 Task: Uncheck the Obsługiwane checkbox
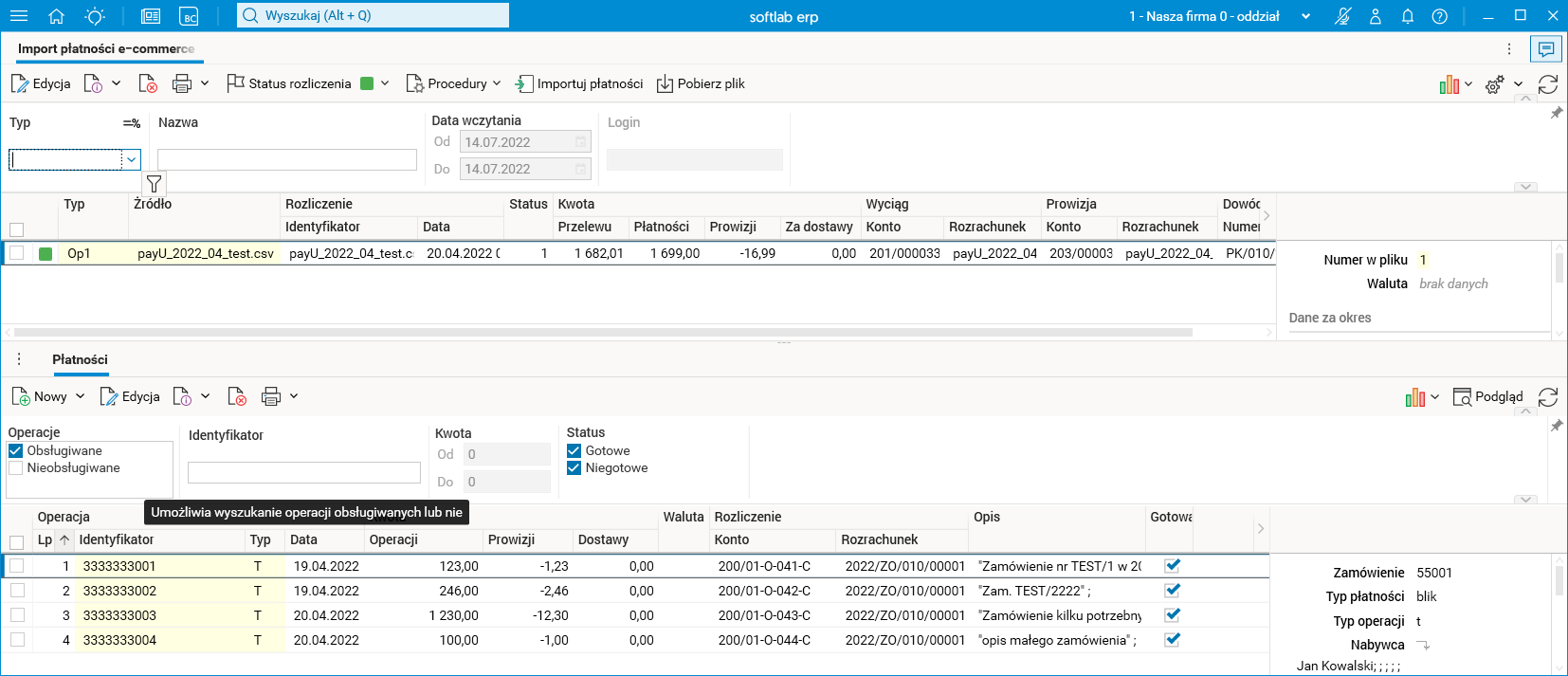16,451
